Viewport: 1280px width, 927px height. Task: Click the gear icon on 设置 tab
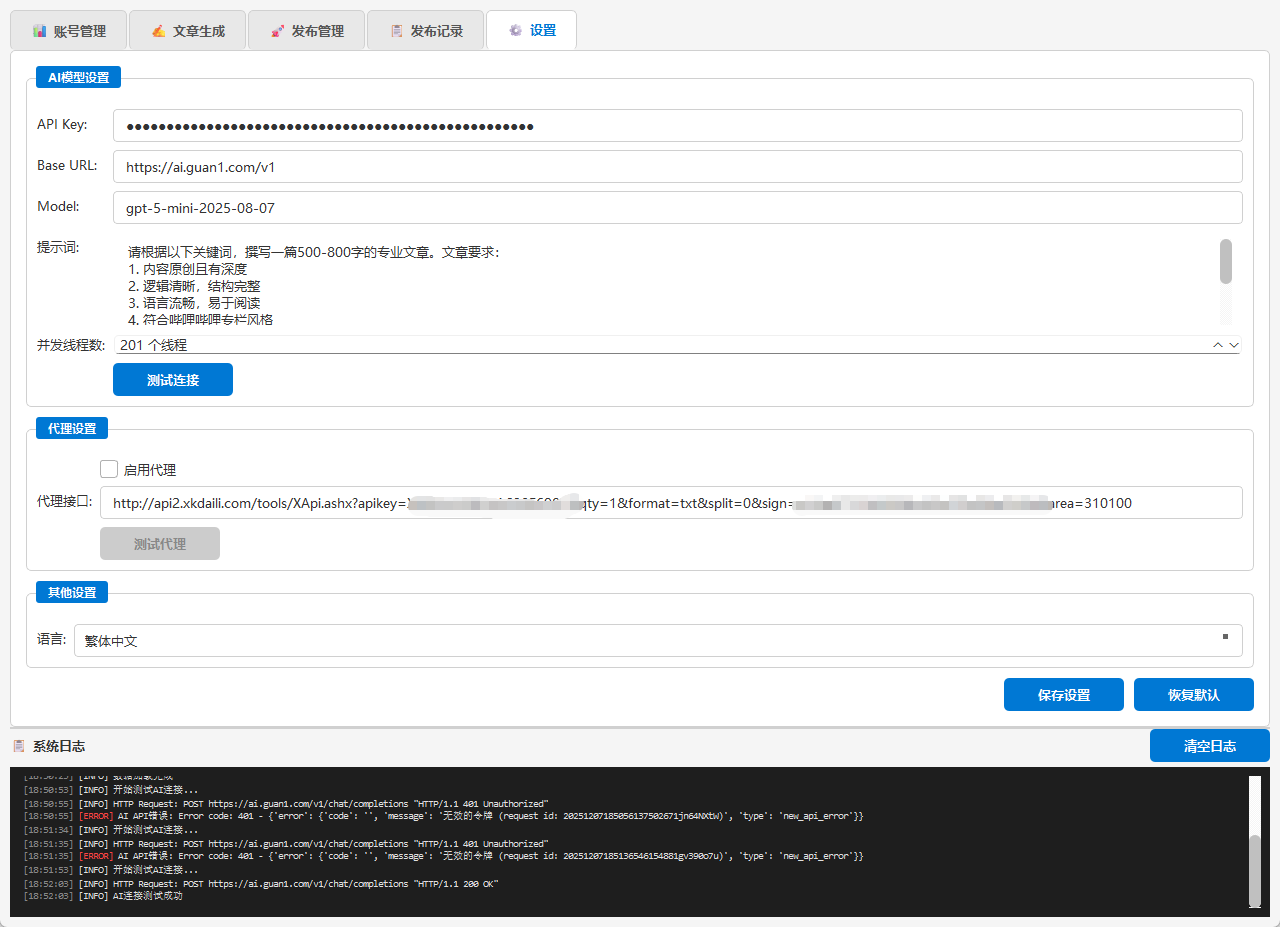pos(516,31)
